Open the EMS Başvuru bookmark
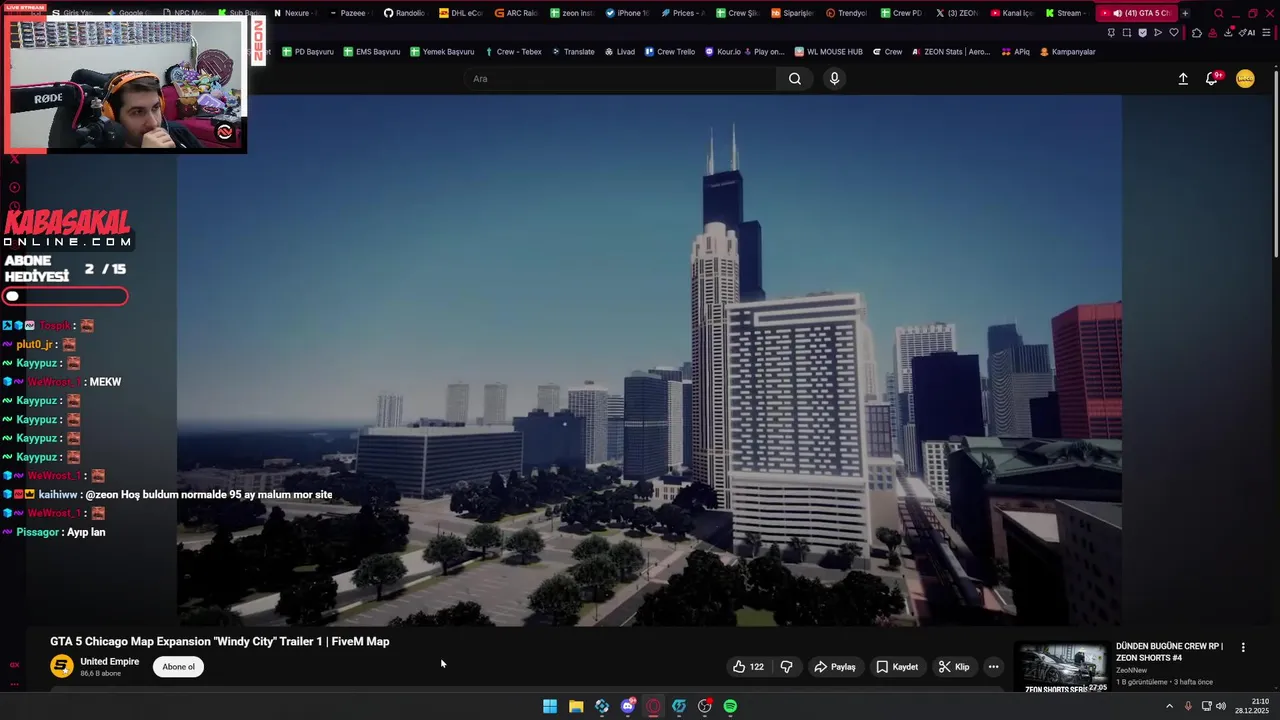The height and width of the screenshot is (720, 1280). click(371, 52)
